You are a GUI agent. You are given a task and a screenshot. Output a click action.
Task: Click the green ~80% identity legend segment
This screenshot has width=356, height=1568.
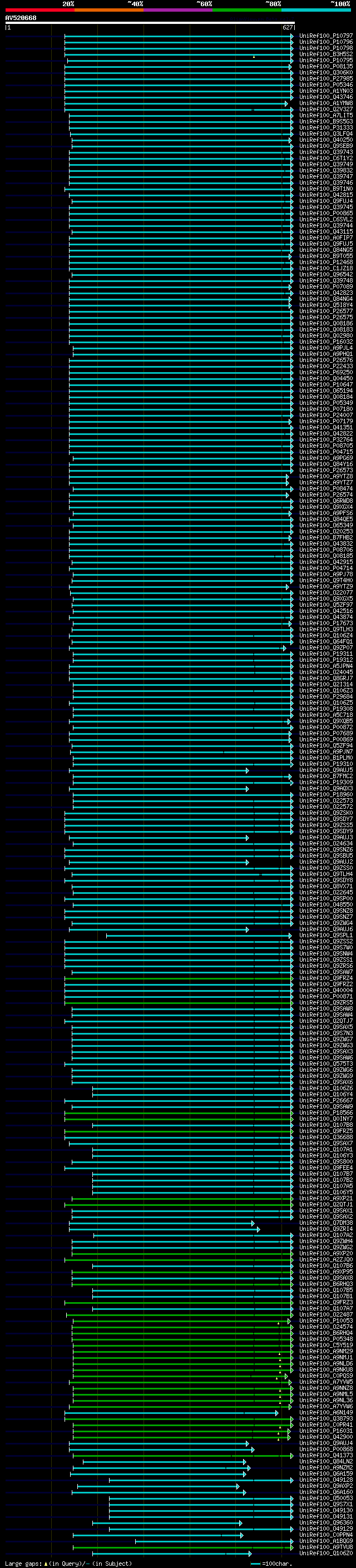pyautogui.click(x=247, y=10)
